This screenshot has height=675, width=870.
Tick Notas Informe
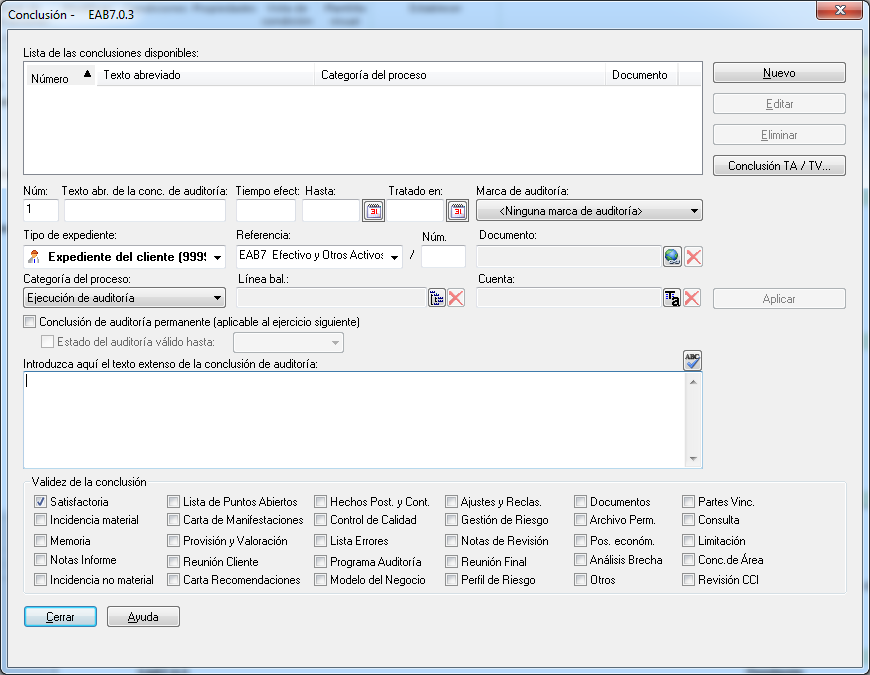40,560
